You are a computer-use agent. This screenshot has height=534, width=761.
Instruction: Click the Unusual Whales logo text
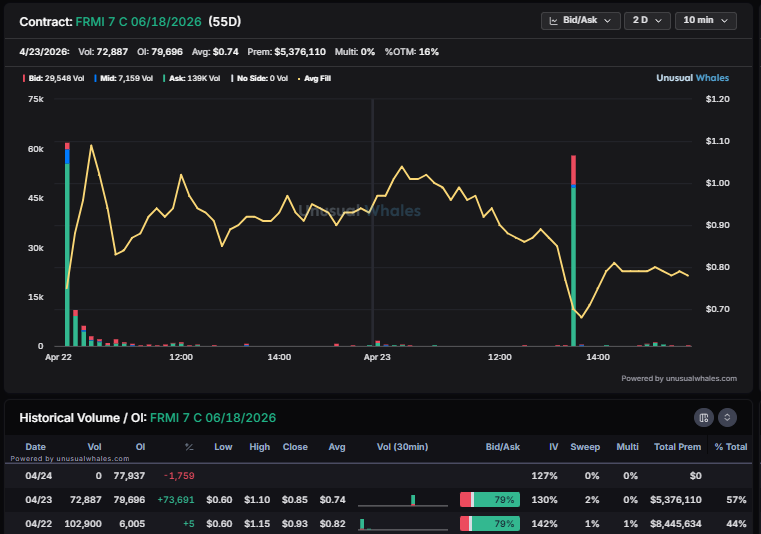693,78
